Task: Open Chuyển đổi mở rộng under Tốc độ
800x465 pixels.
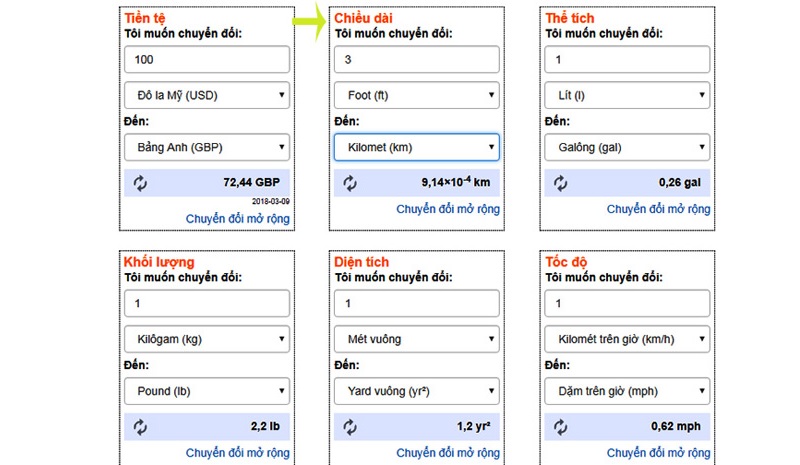Action: 659,452
